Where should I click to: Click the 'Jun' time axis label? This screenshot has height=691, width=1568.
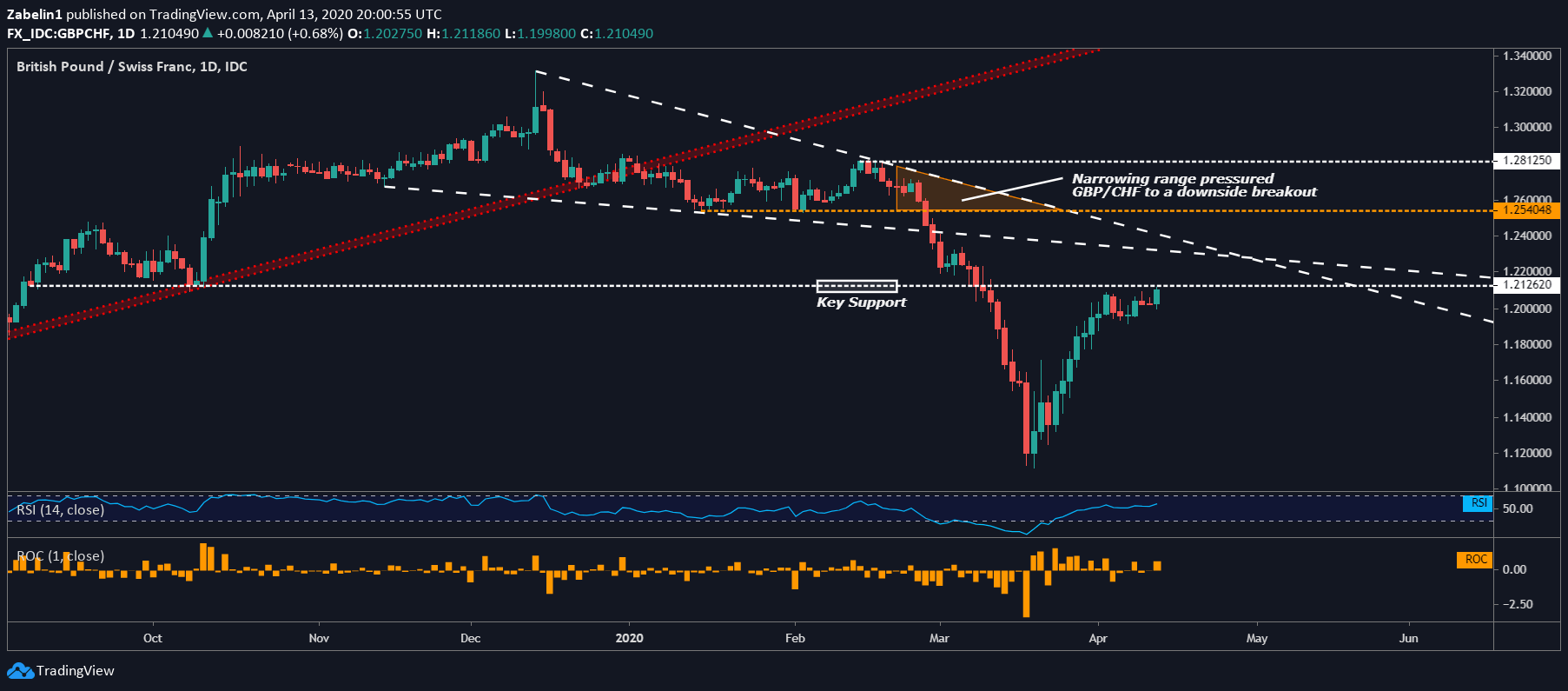tap(1408, 638)
